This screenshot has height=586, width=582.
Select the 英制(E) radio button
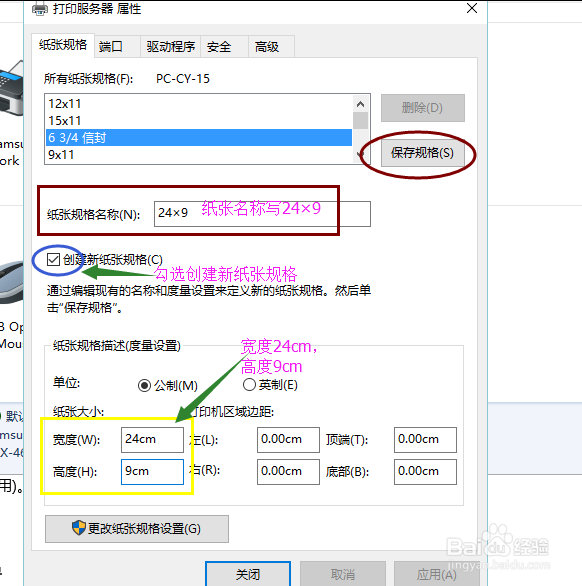tap(249, 385)
